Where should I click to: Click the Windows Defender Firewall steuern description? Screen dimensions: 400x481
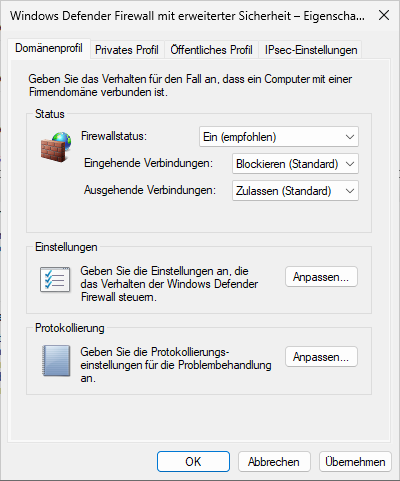pyautogui.click(x=169, y=284)
